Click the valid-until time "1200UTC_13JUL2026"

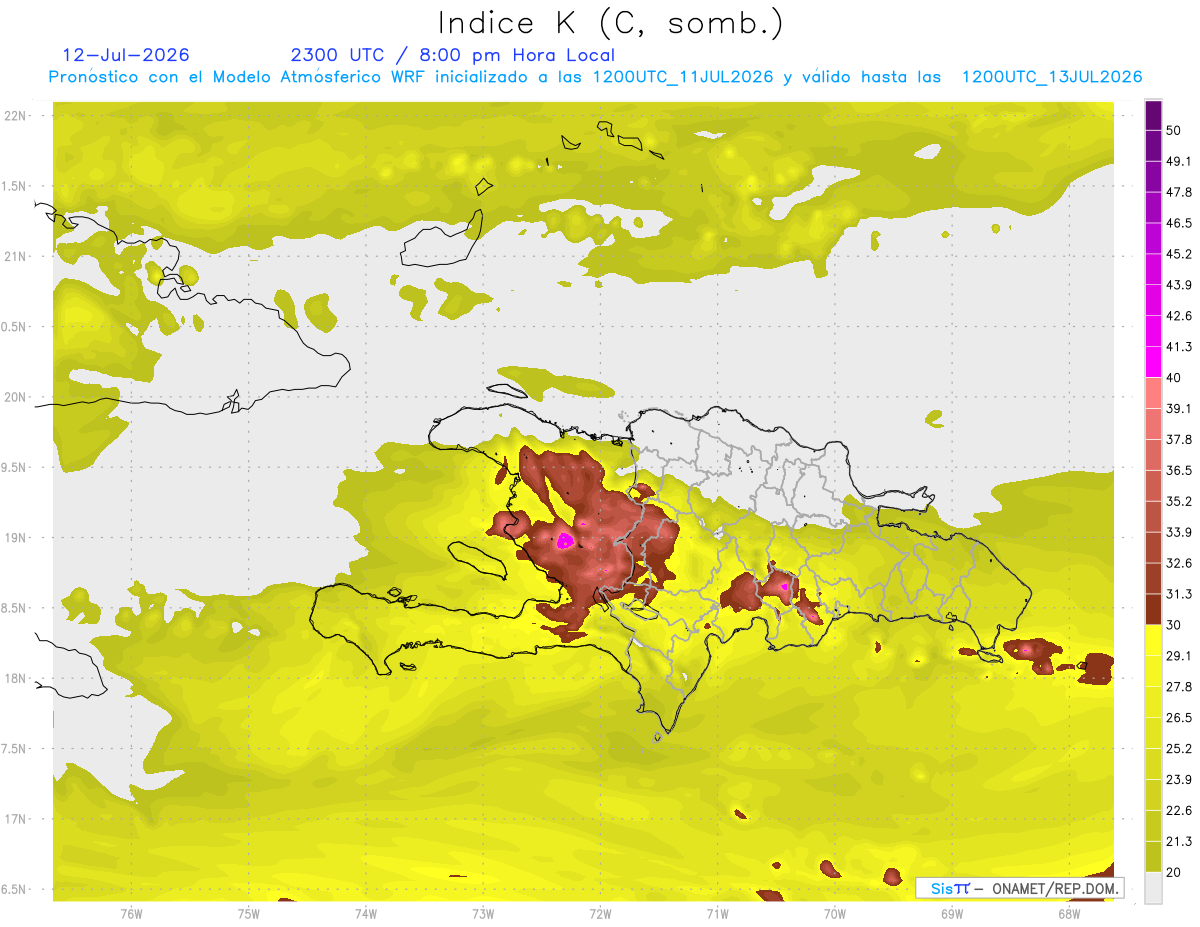click(x=1052, y=77)
